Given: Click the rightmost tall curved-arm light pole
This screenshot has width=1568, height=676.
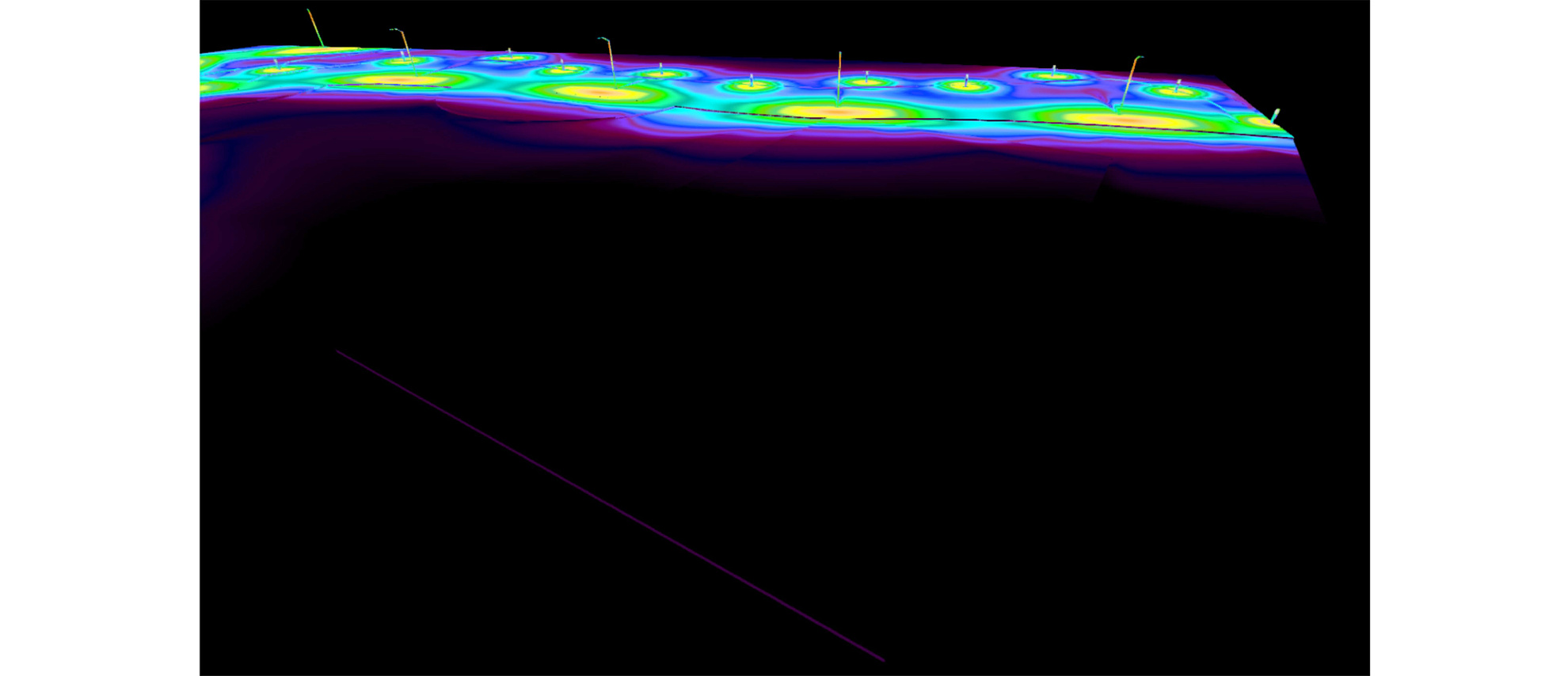Looking at the screenshot, I should pos(1130,81).
